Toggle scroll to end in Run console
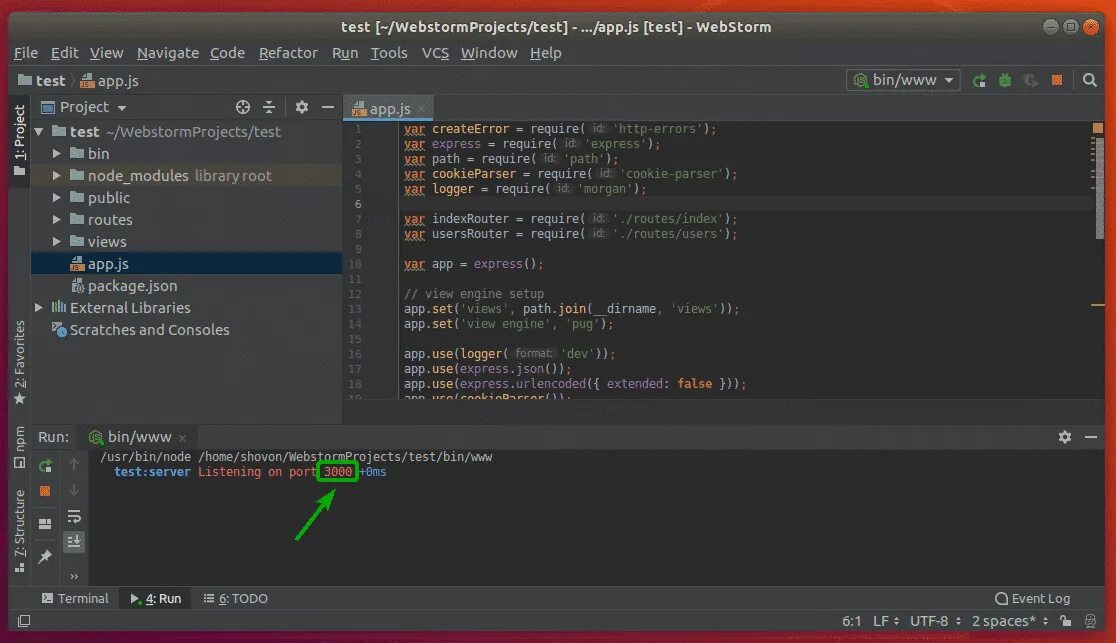The height and width of the screenshot is (643, 1116). pyautogui.click(x=73, y=542)
